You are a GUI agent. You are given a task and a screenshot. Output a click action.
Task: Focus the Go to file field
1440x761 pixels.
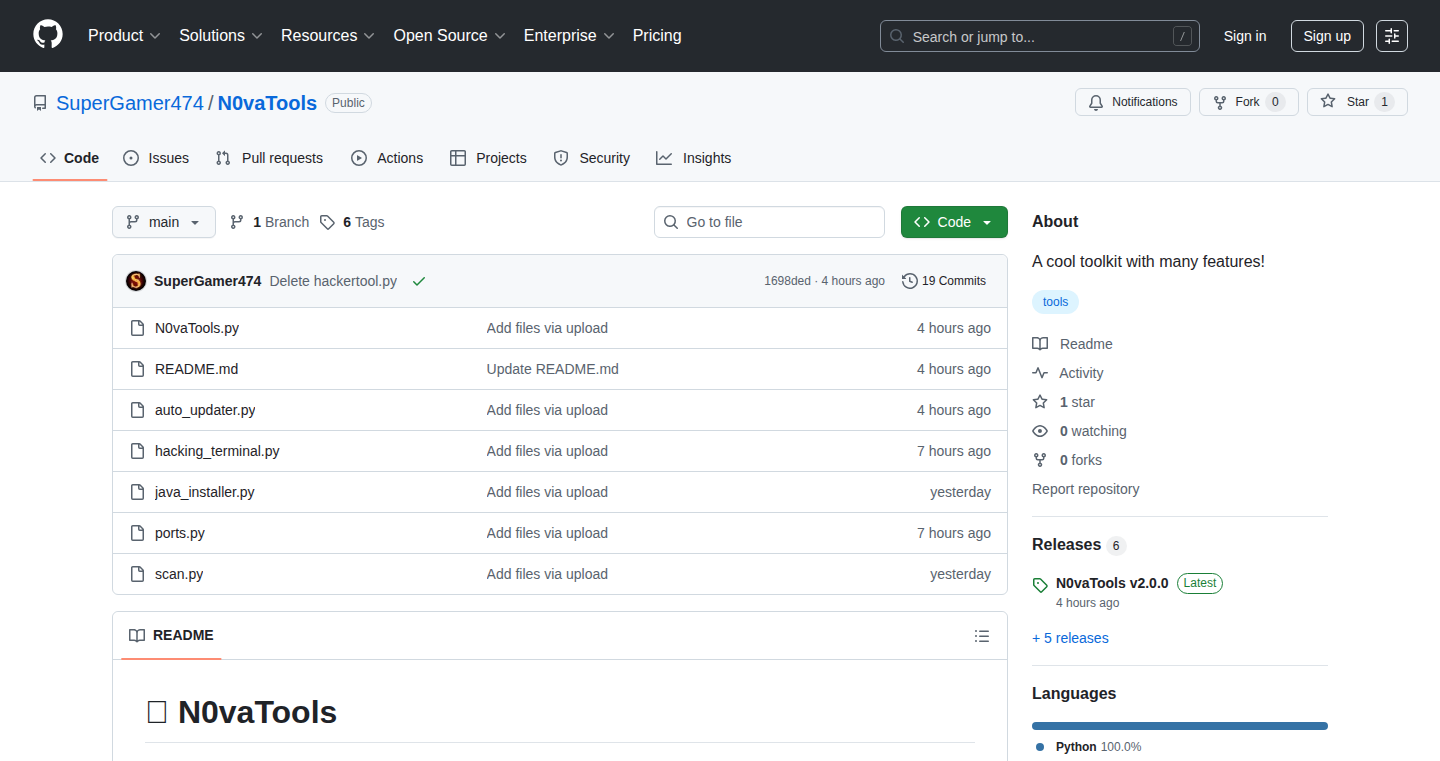click(x=769, y=222)
